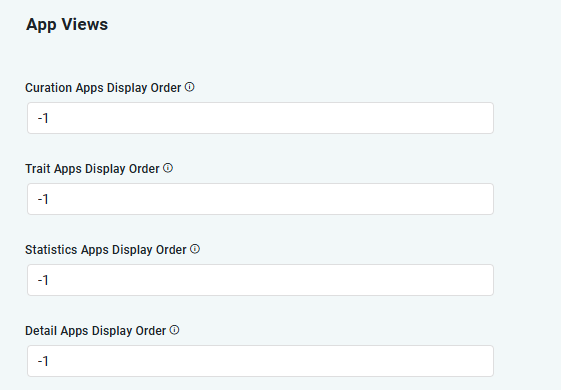
Task: Click the Detail Apps Display Order input box
Action: coord(260,361)
